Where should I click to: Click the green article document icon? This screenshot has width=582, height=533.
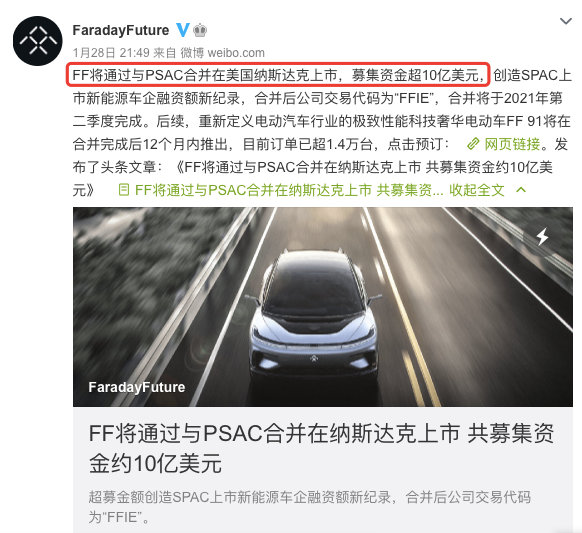click(x=124, y=190)
